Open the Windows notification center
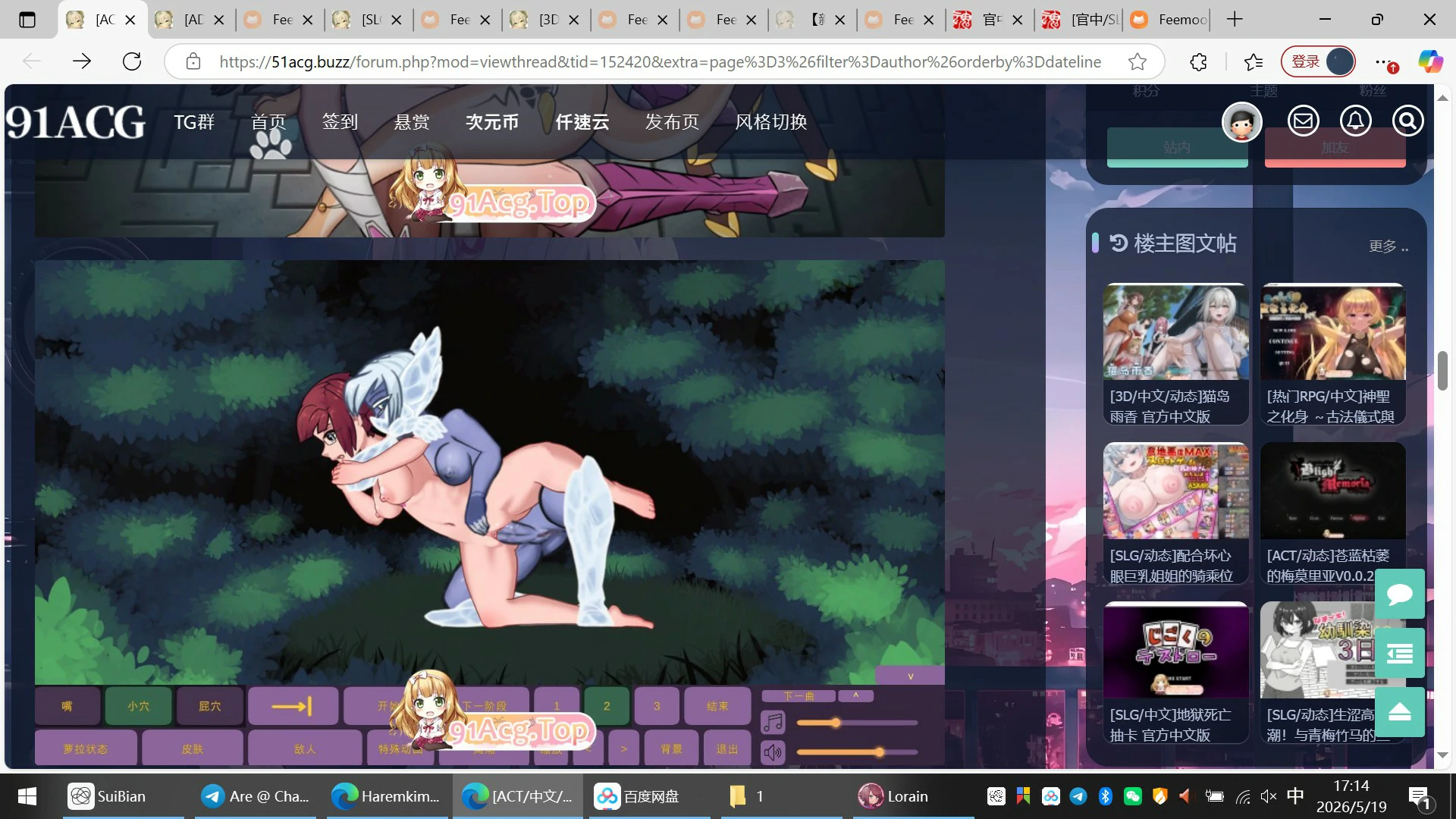The height and width of the screenshot is (819, 1456). 1419,796
